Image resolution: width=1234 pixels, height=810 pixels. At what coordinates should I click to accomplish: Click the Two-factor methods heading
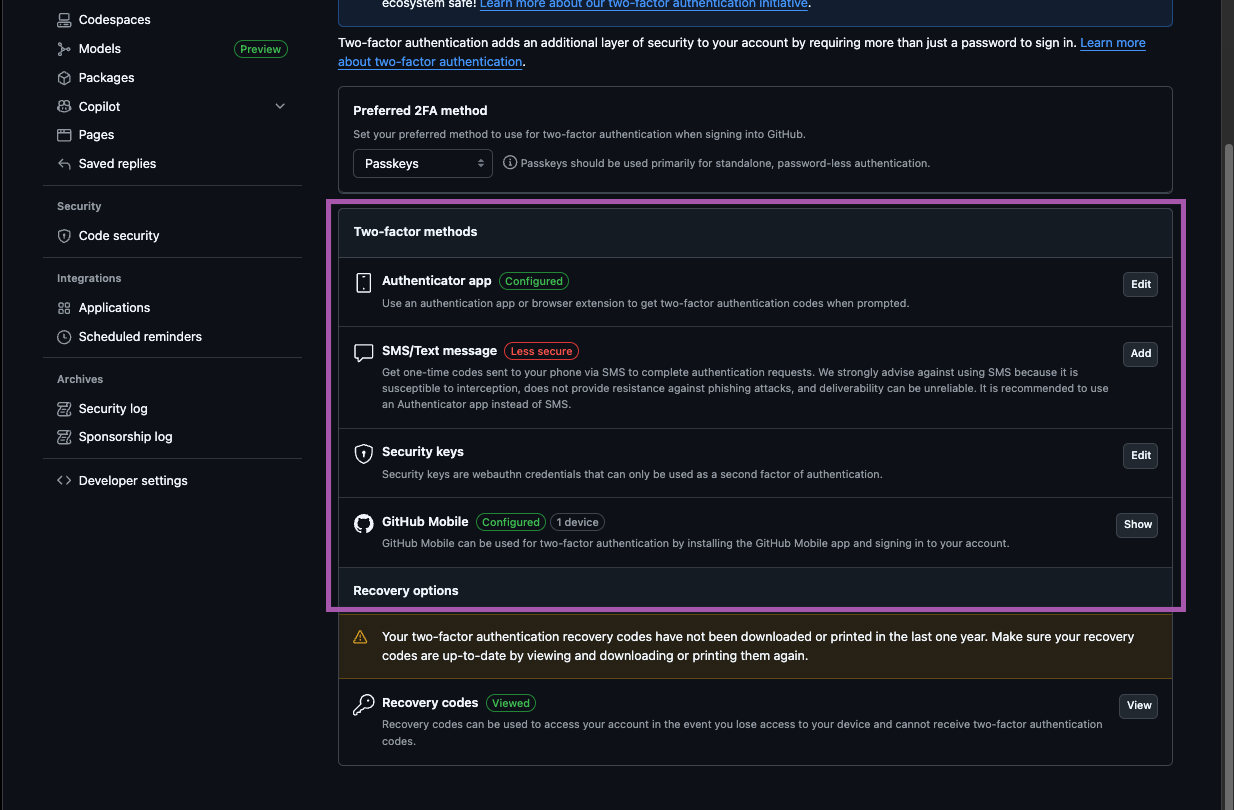click(x=415, y=232)
